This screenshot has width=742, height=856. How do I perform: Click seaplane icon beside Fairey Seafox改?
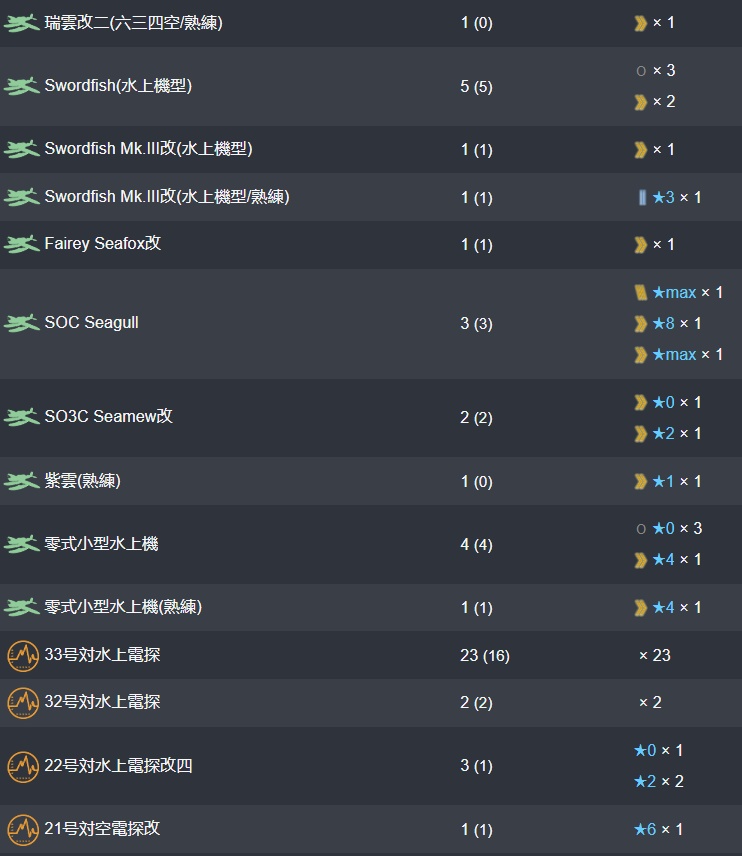point(21,244)
